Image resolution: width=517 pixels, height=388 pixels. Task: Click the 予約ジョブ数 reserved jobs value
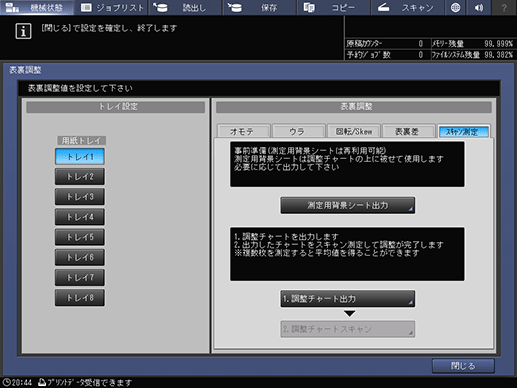click(421, 55)
